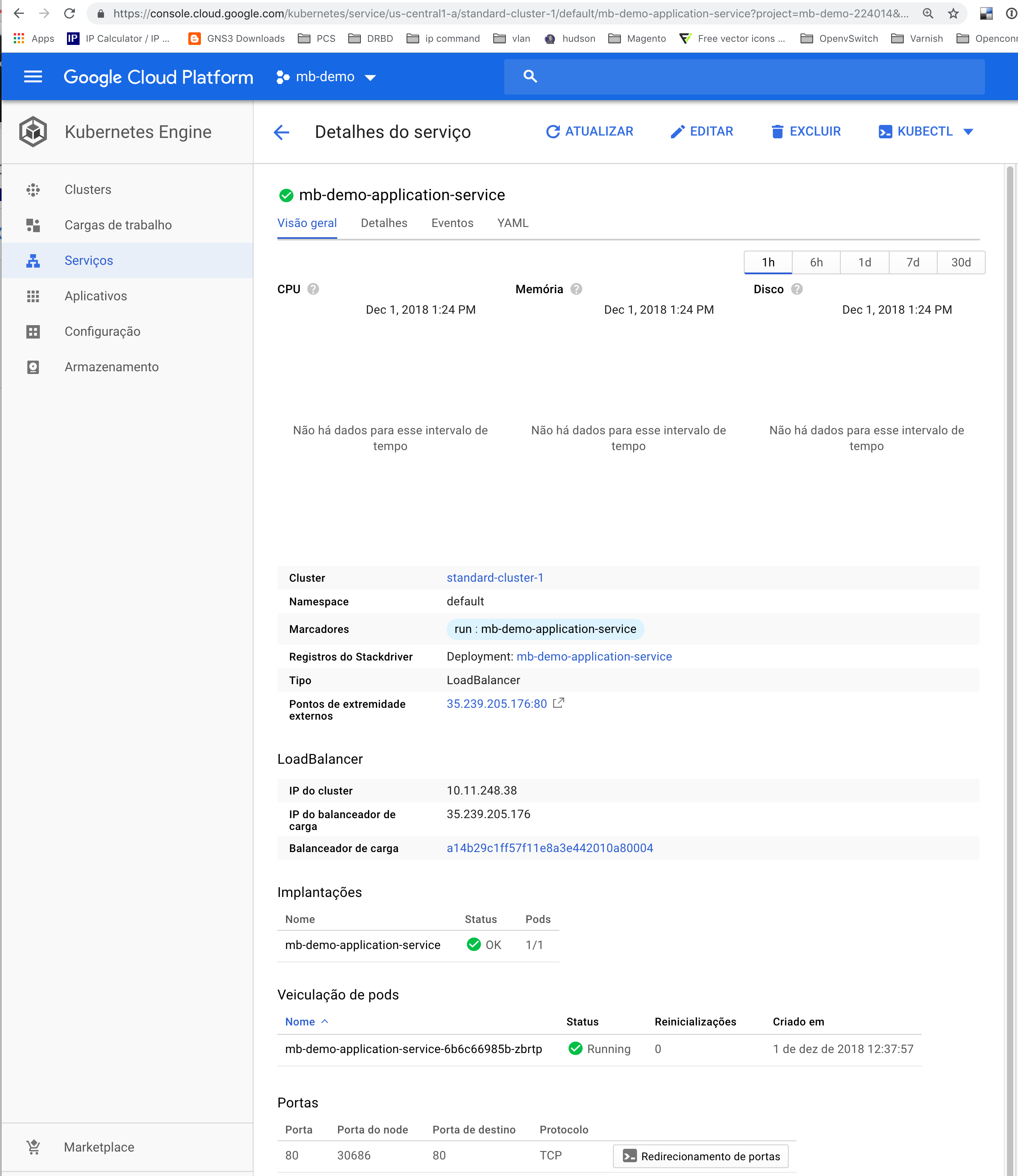1018x1176 pixels.
Task: Switch to the YAML tab
Action: (513, 223)
